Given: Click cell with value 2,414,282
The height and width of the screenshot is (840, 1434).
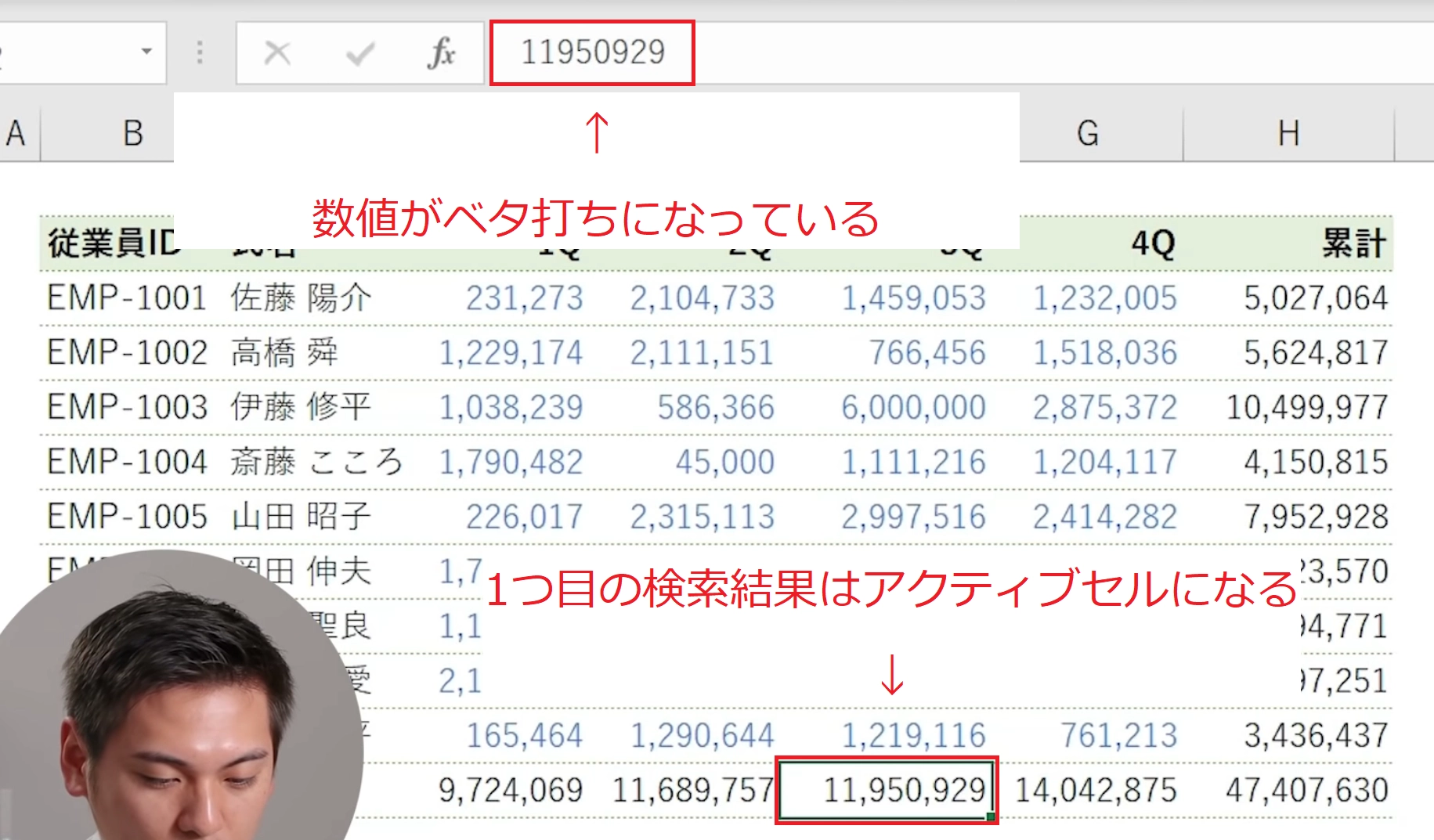Looking at the screenshot, I should click(x=1105, y=517).
